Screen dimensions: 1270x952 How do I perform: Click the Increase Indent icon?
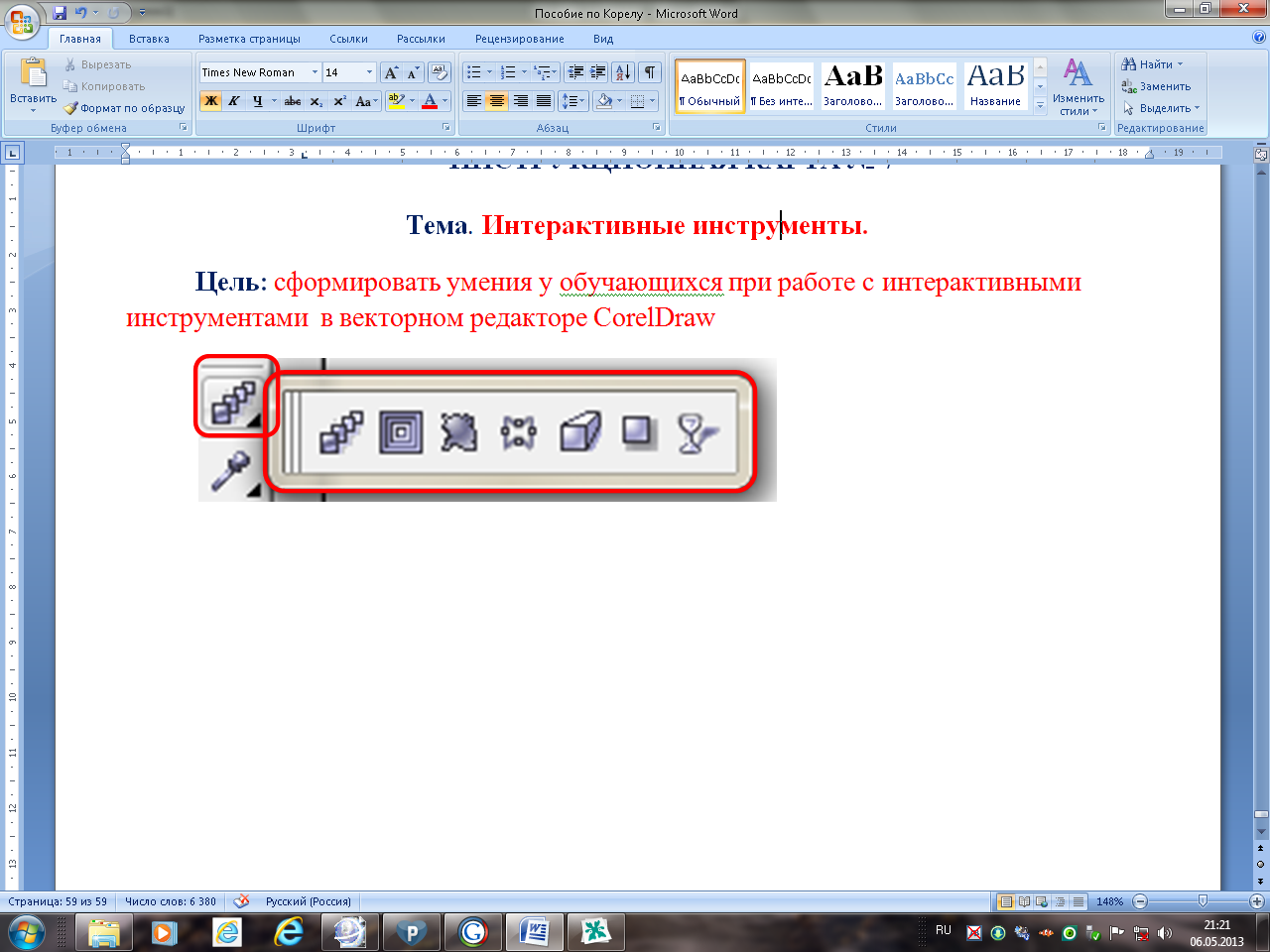coord(598,72)
